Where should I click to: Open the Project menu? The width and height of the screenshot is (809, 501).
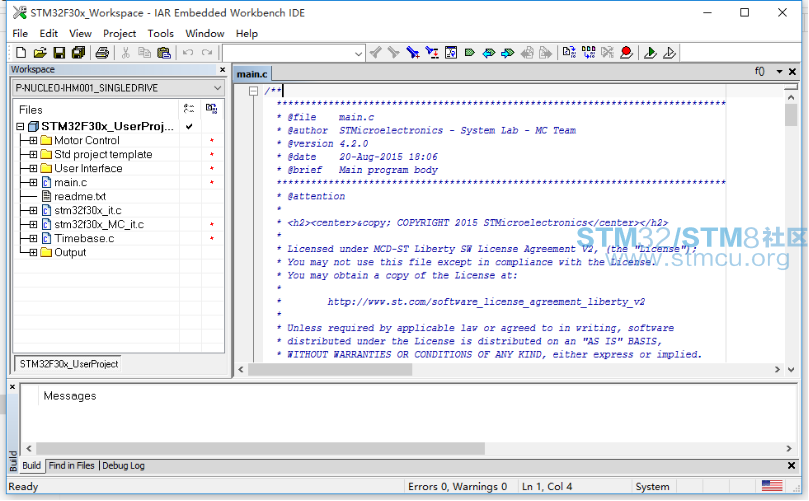pyautogui.click(x=119, y=33)
